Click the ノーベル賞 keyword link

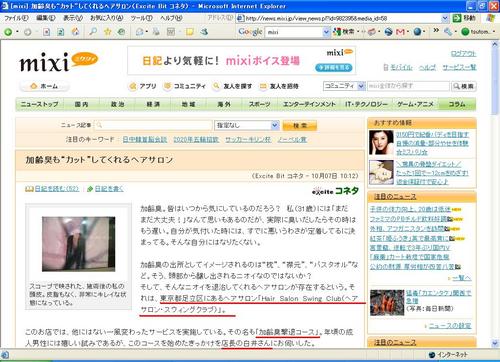click(292, 139)
